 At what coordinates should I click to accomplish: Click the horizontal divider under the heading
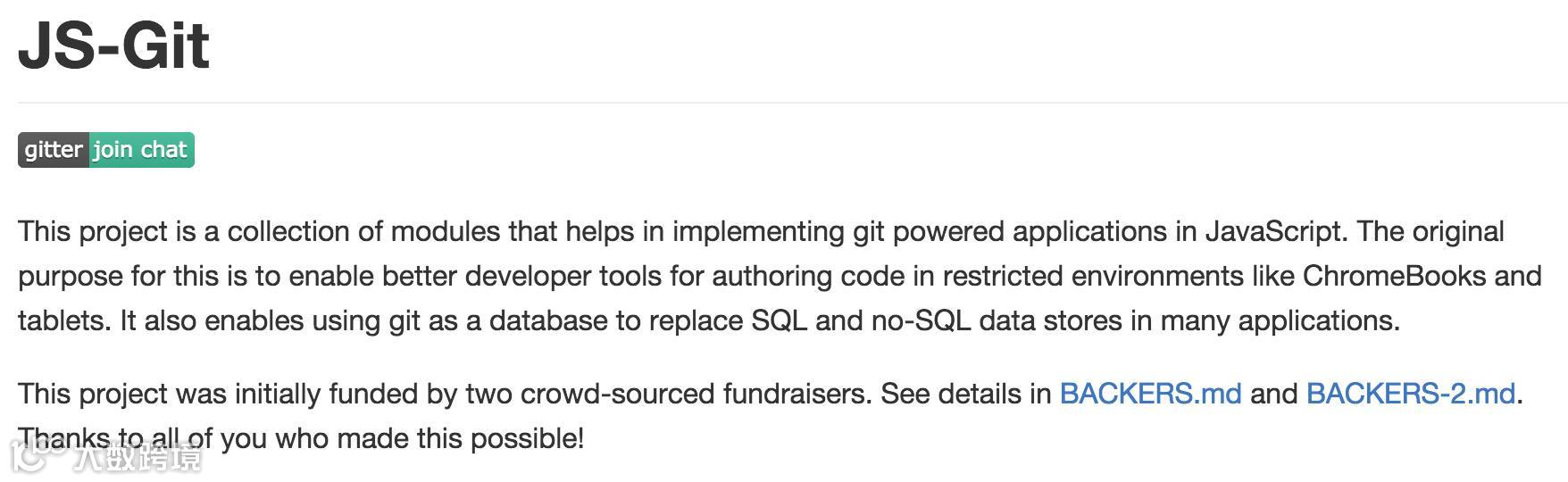tap(786, 103)
